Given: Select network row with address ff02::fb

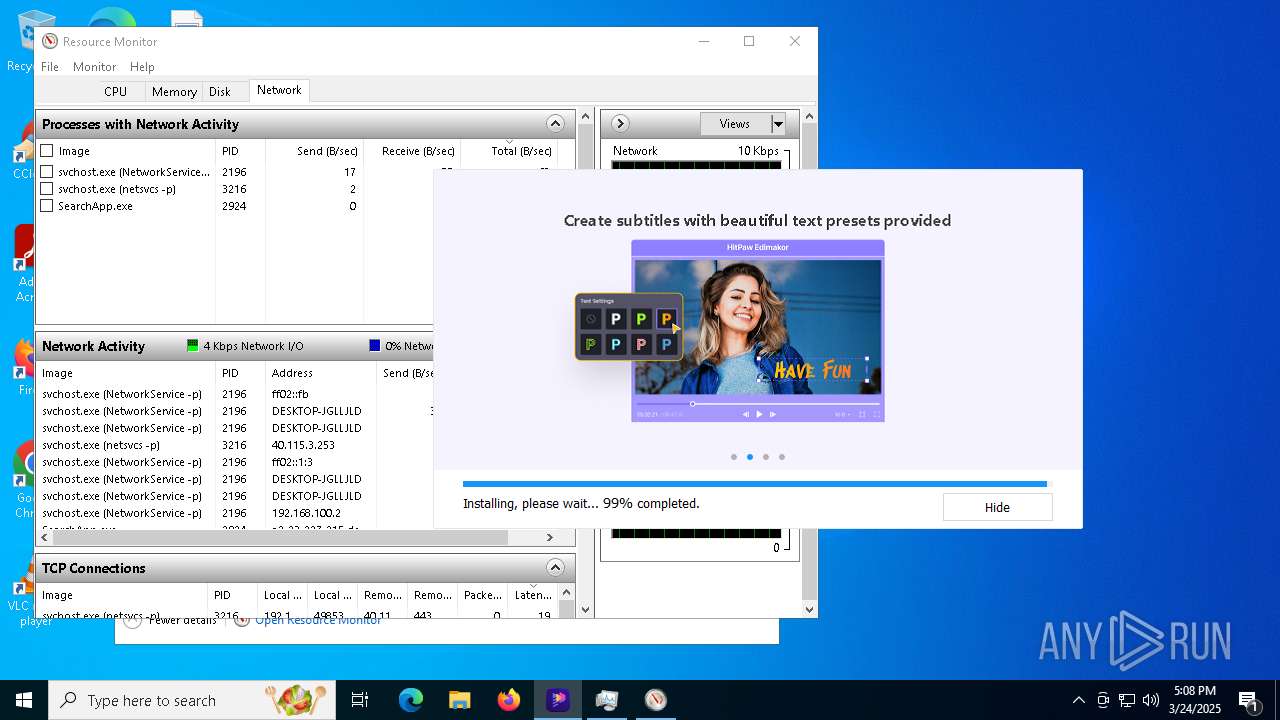Looking at the screenshot, I should [235, 394].
